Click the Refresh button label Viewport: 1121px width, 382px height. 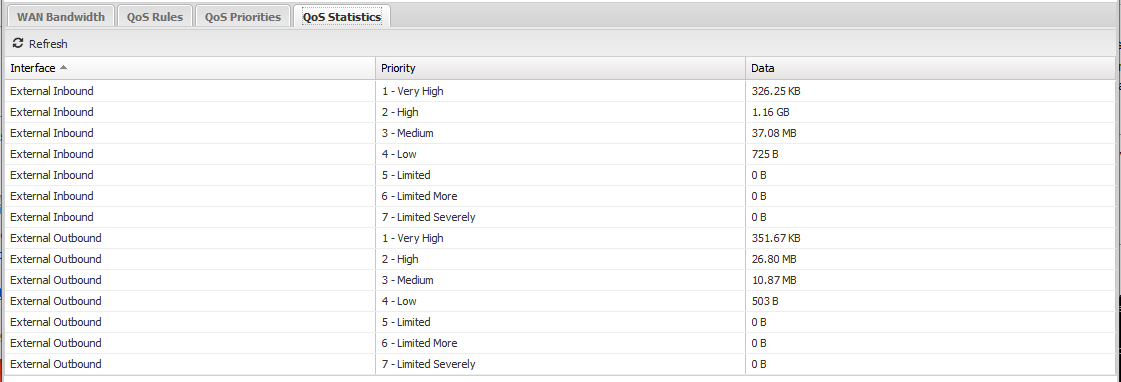[48, 44]
